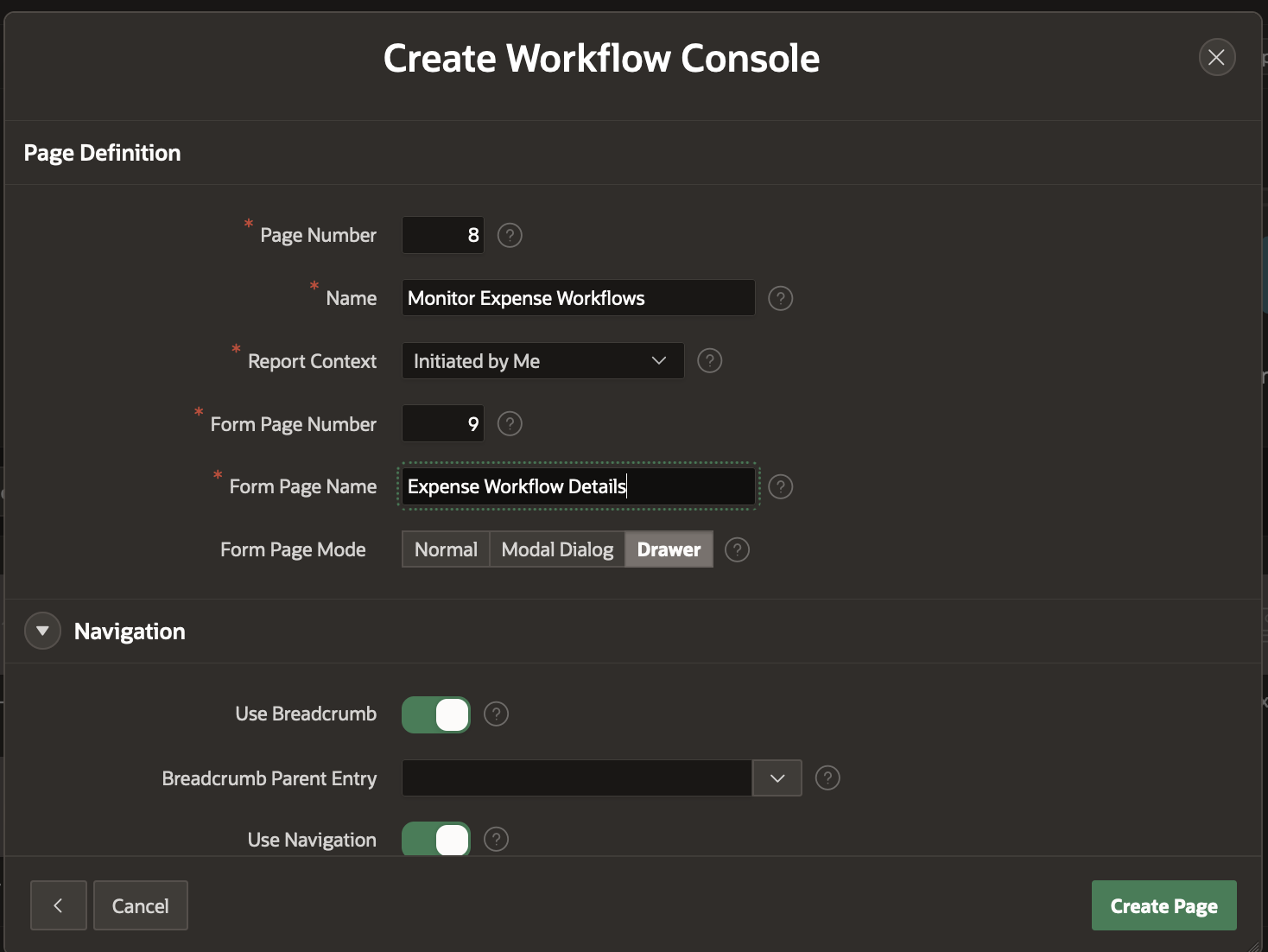
Task: Show help for Report Context
Action: coord(709,360)
